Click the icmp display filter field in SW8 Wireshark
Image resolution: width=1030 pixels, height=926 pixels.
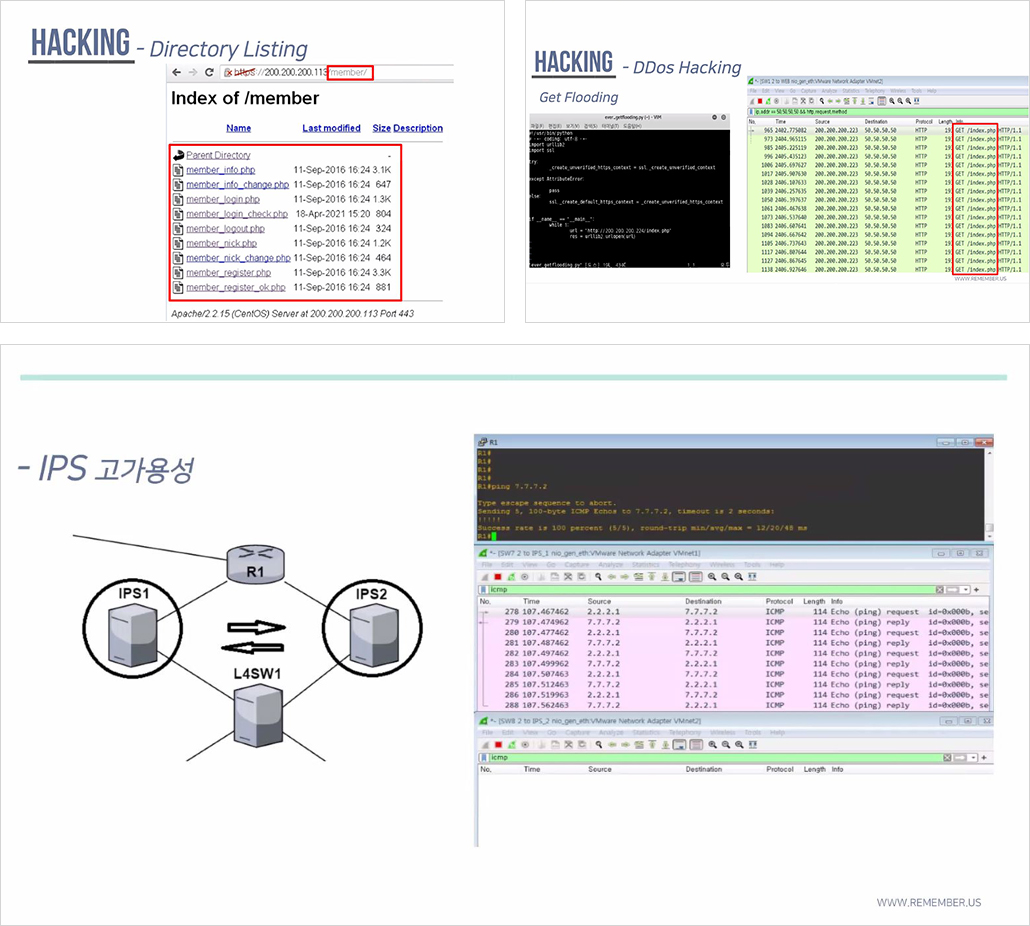click(700, 758)
